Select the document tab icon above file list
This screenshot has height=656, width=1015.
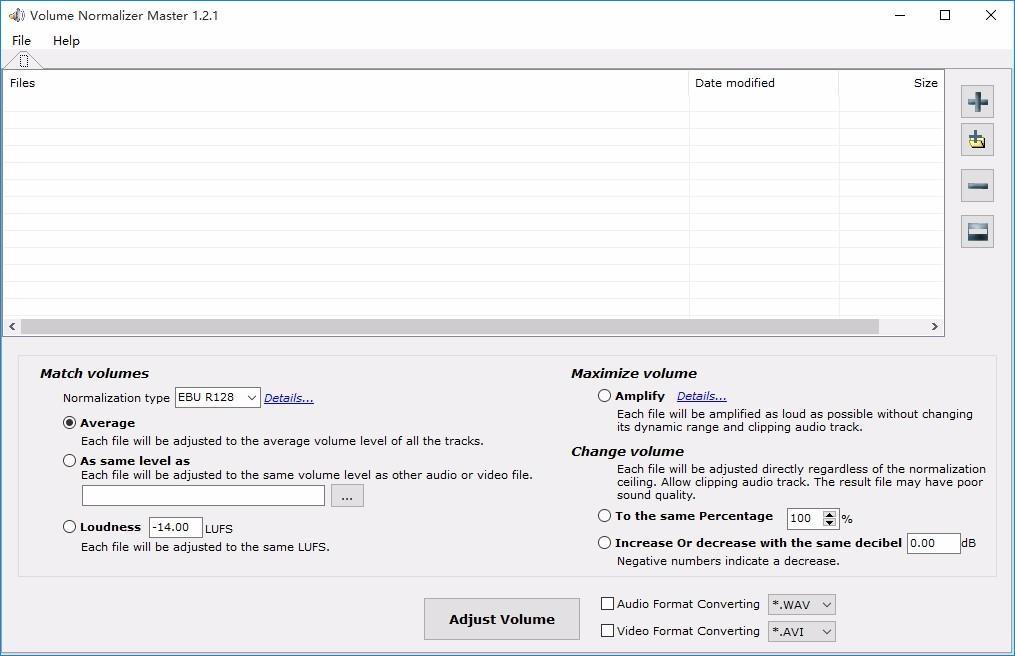click(24, 61)
